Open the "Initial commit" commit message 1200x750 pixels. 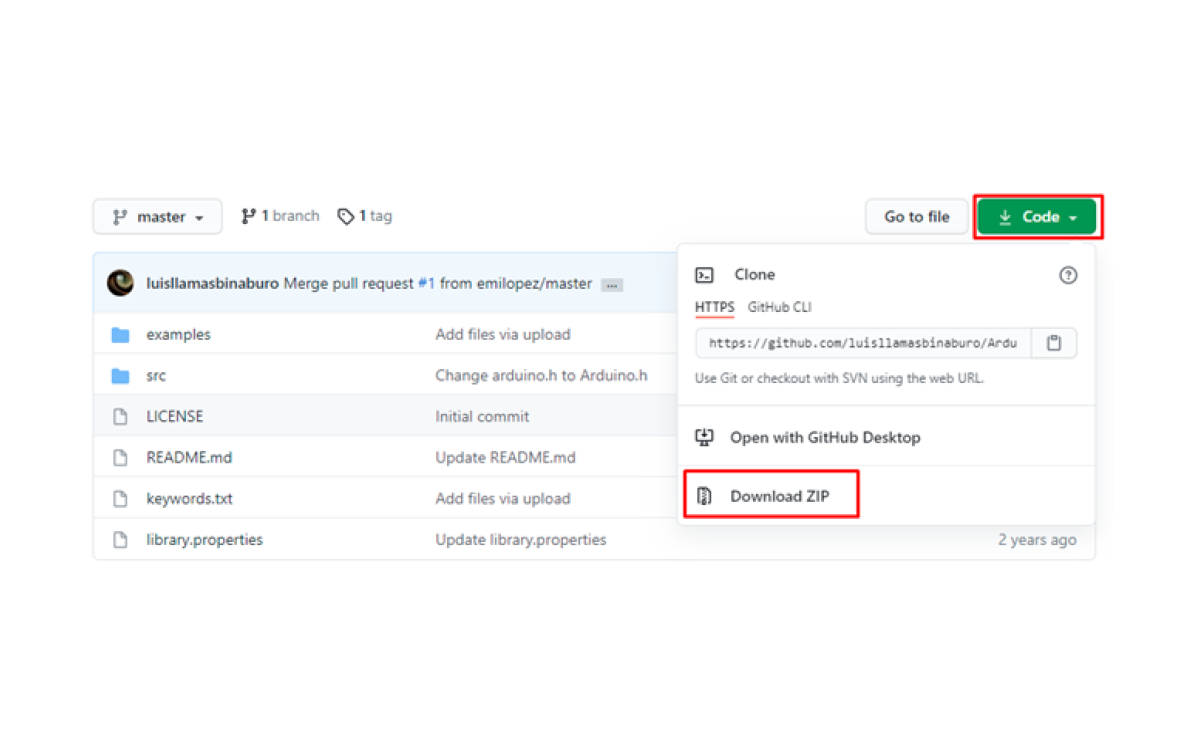[x=482, y=417]
